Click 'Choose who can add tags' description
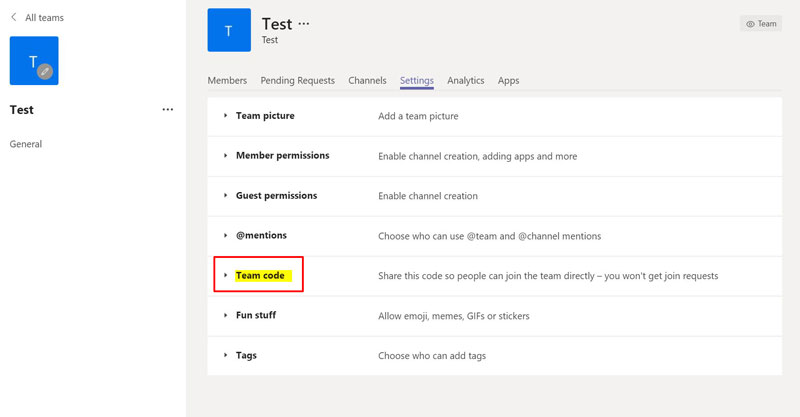The height and width of the screenshot is (417, 800). pos(432,356)
